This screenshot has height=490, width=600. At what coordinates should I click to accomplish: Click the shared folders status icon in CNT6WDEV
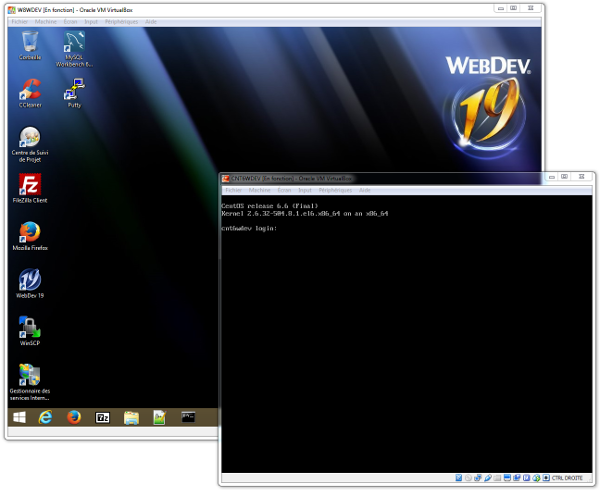coord(497,478)
